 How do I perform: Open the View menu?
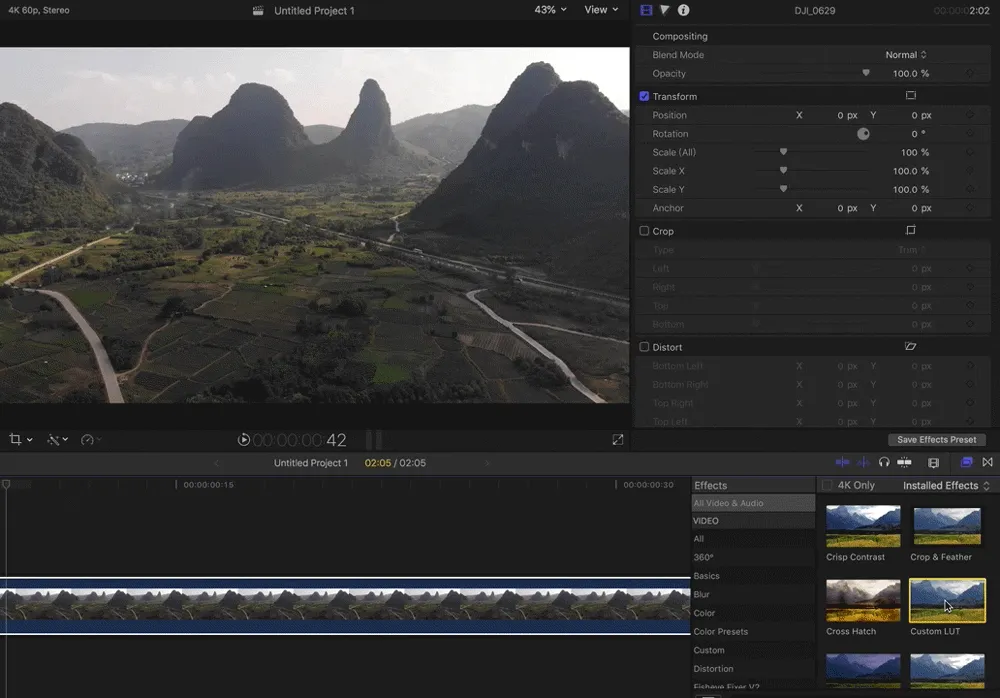click(601, 10)
